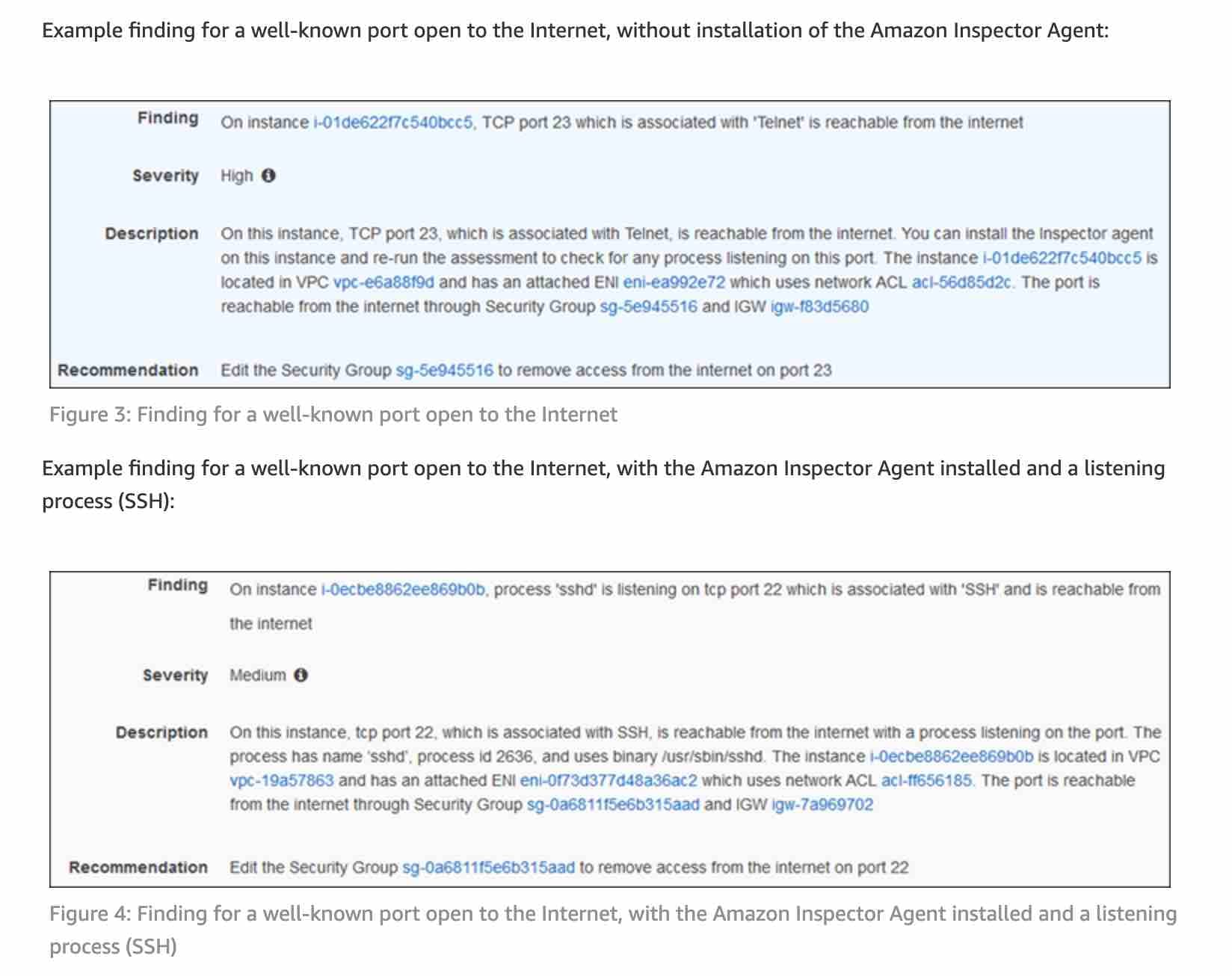
Task: Open sg-5e945516 link in the Description
Action: tap(648, 307)
